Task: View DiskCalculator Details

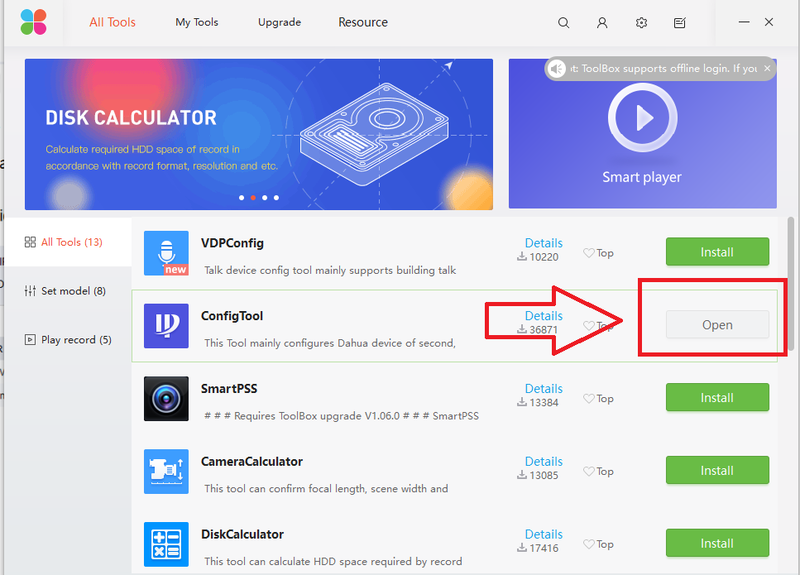Action: coord(544,534)
